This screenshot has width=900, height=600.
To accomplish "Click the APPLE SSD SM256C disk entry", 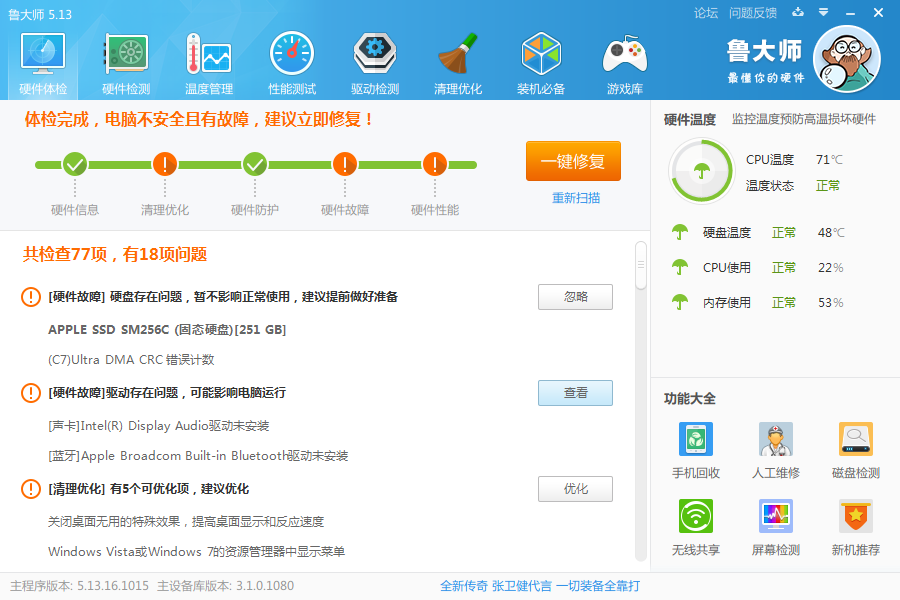I will pos(167,330).
